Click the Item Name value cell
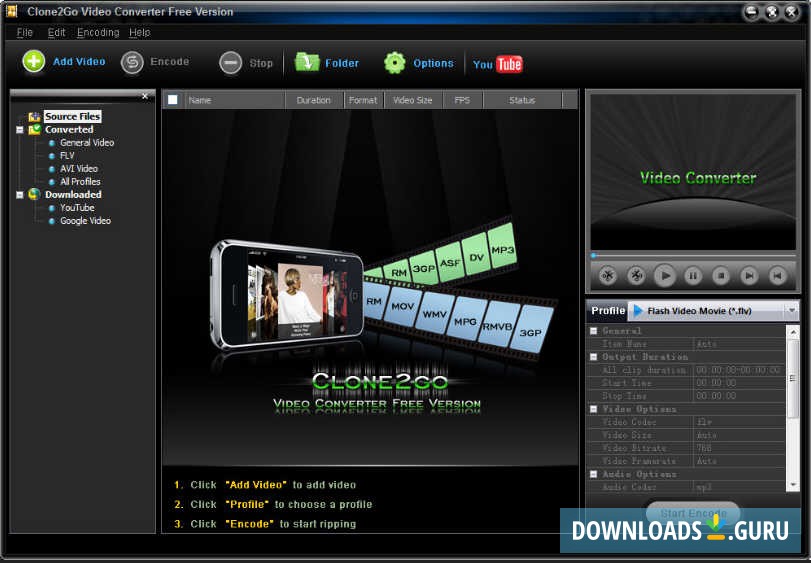The height and width of the screenshot is (563, 811). click(x=740, y=344)
